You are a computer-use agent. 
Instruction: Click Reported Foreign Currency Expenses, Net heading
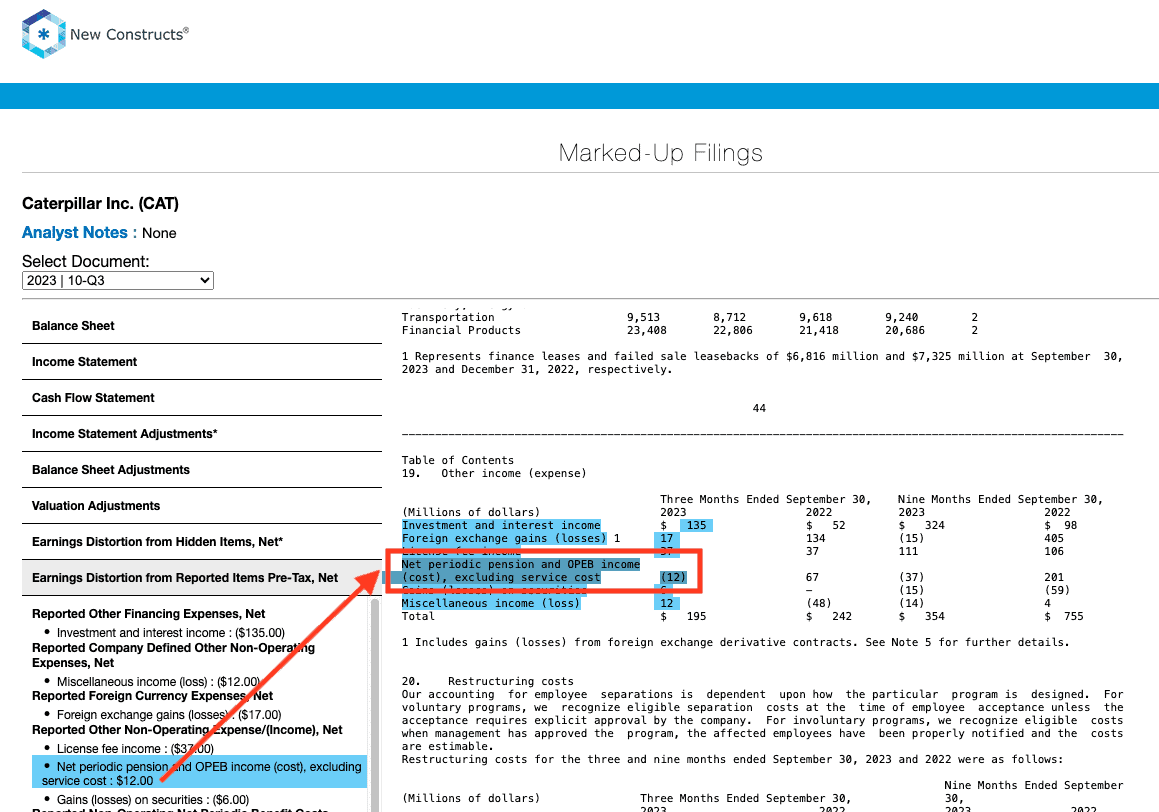pyautogui.click(x=152, y=696)
